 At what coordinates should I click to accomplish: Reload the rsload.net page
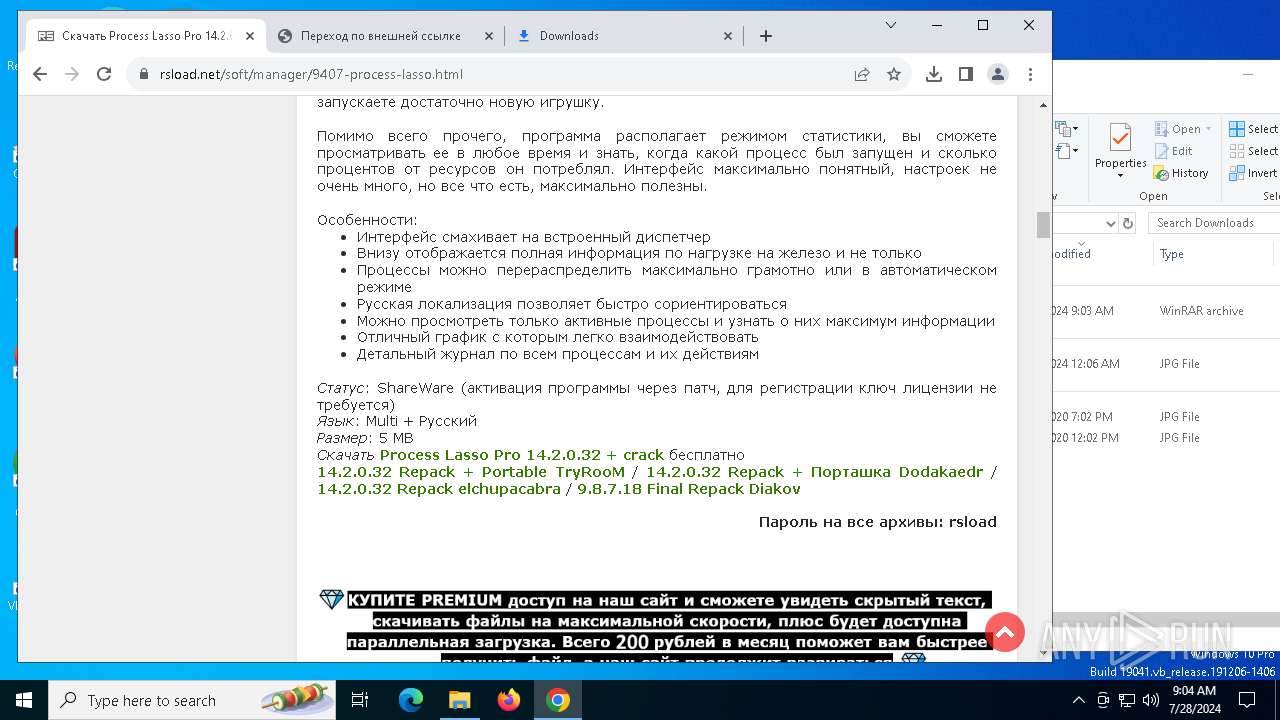pos(104,74)
